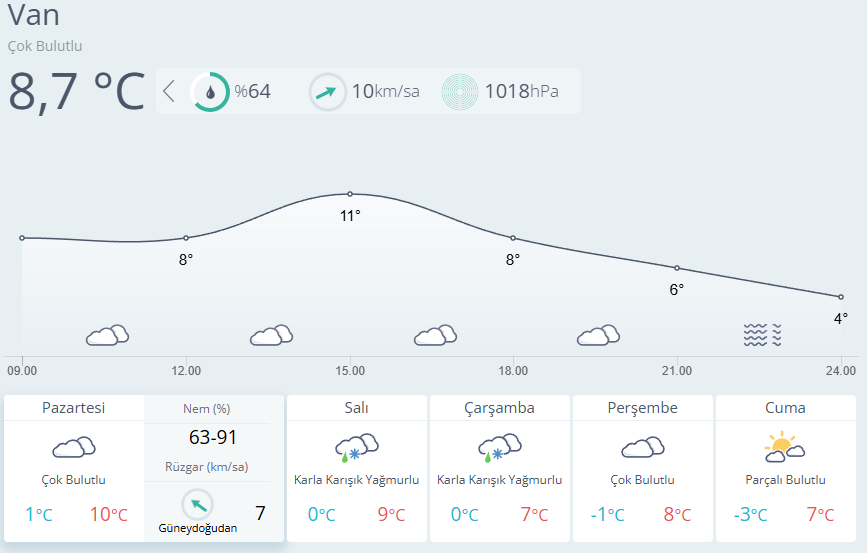Click the wind direction arrow icon
This screenshot has width=867, height=553.
[327, 92]
